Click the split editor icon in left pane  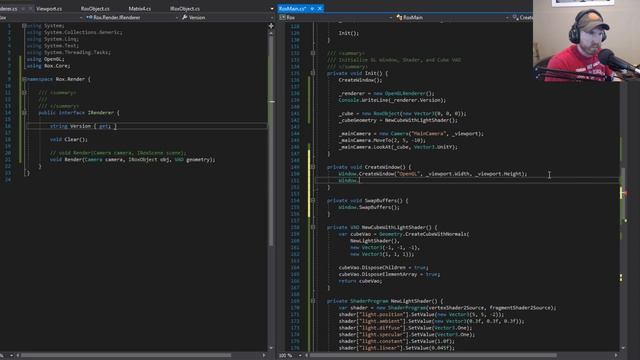coord(271,26)
